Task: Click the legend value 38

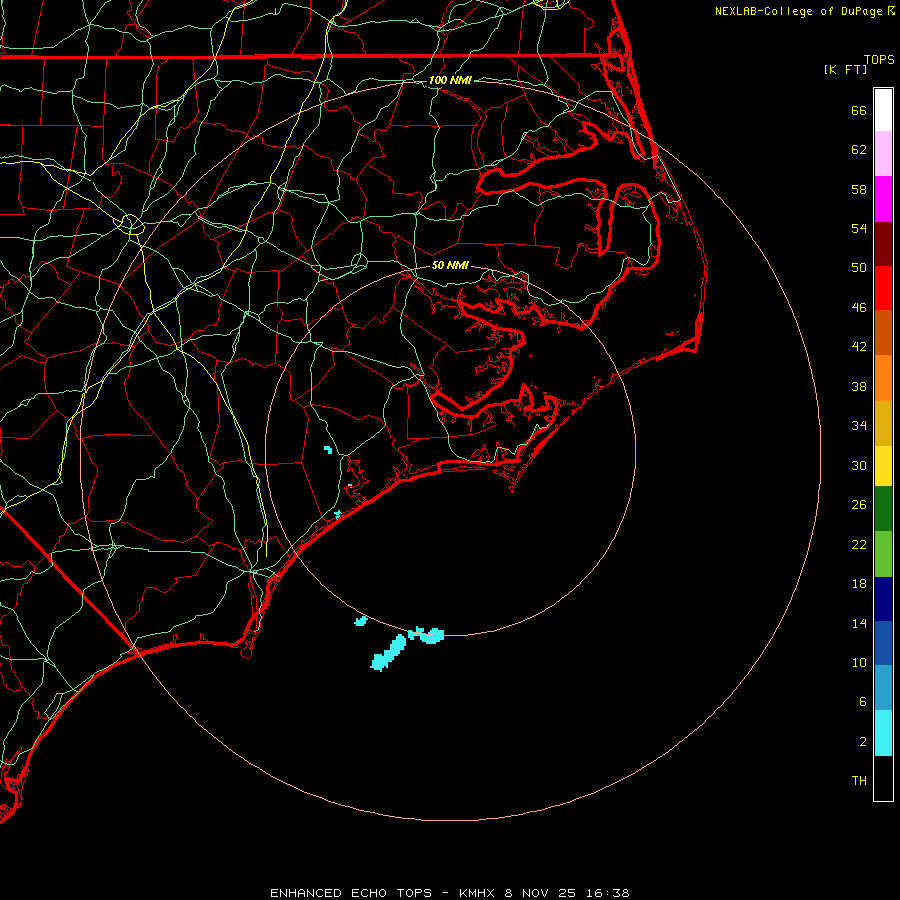Action: (859, 386)
